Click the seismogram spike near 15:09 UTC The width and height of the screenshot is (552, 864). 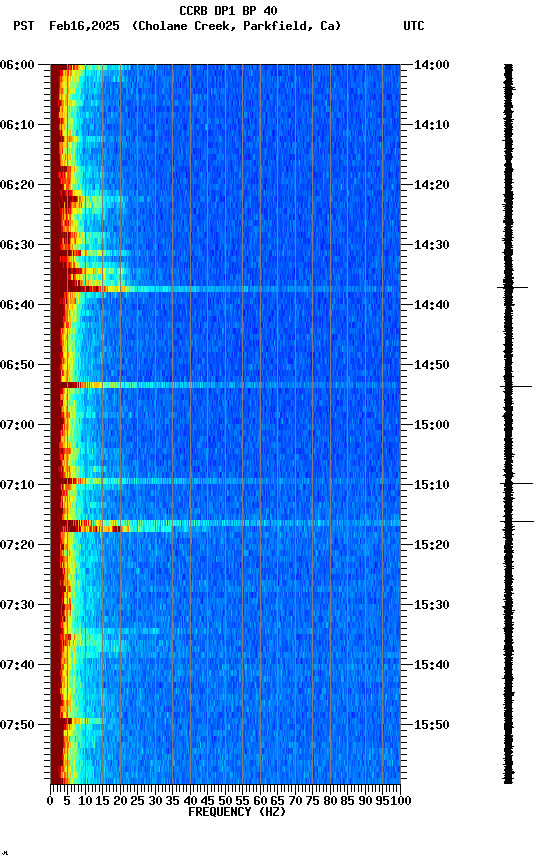(x=517, y=483)
